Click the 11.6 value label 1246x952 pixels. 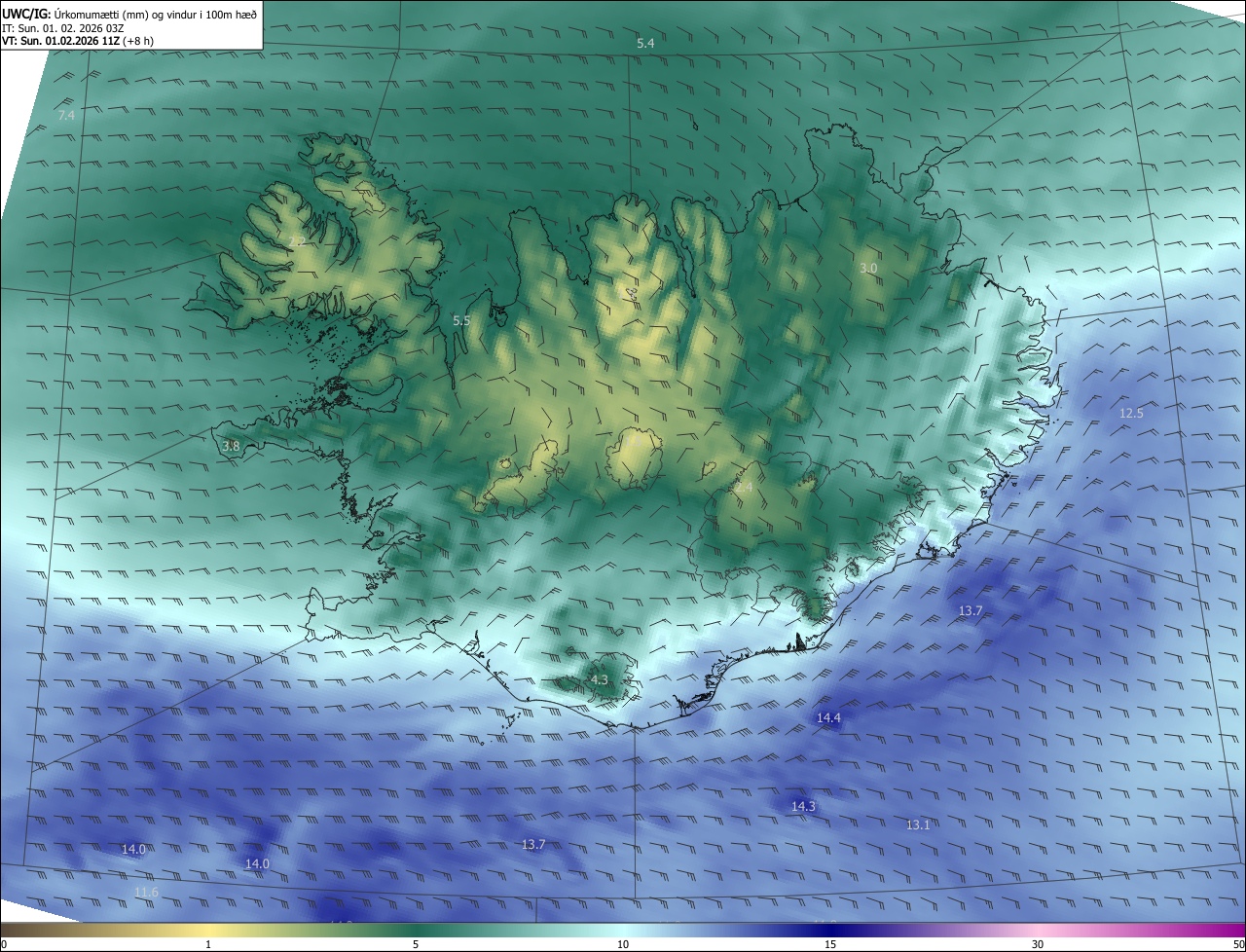point(146,892)
